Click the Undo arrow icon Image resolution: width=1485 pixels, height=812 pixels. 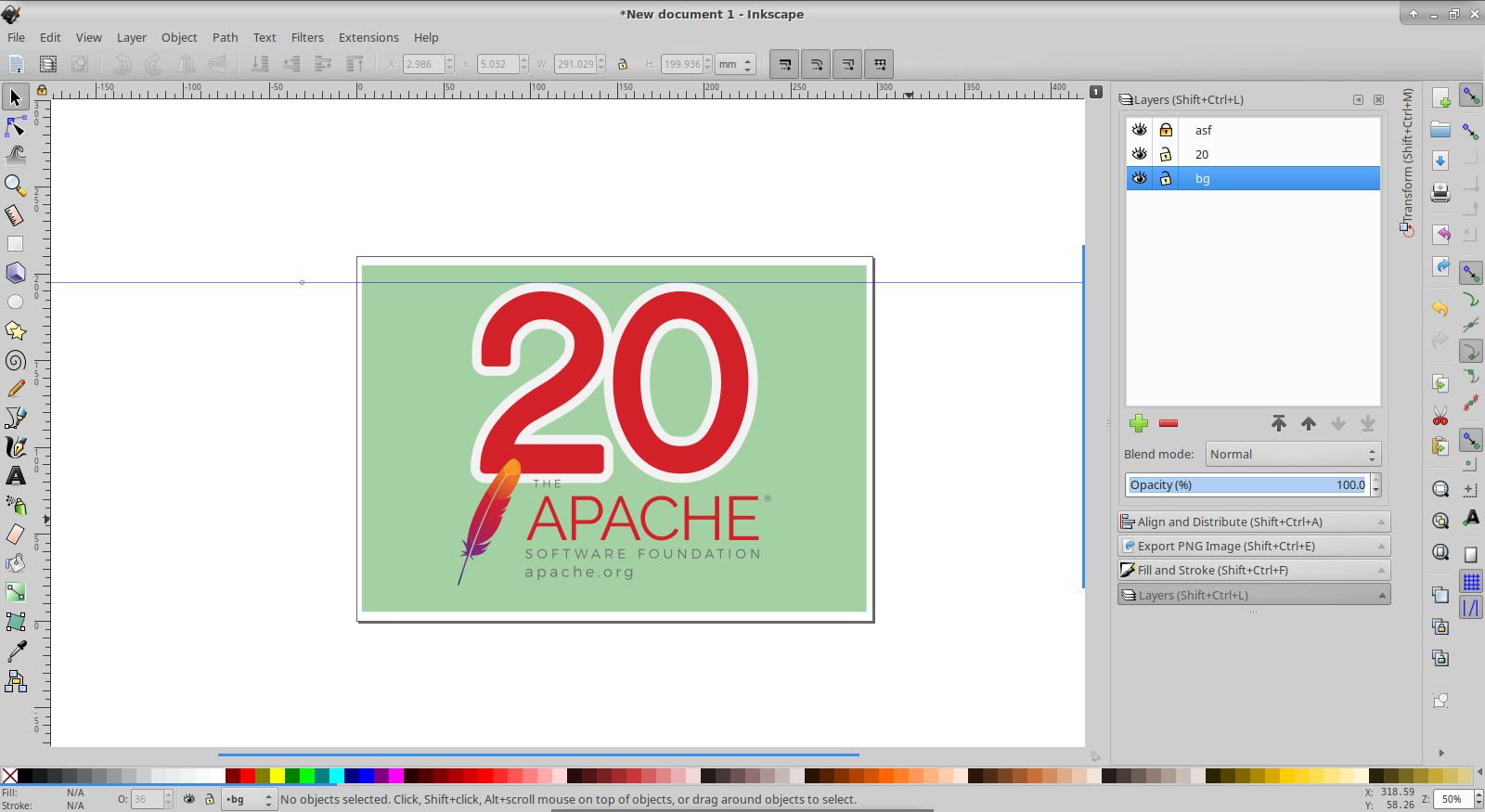pos(1440,308)
